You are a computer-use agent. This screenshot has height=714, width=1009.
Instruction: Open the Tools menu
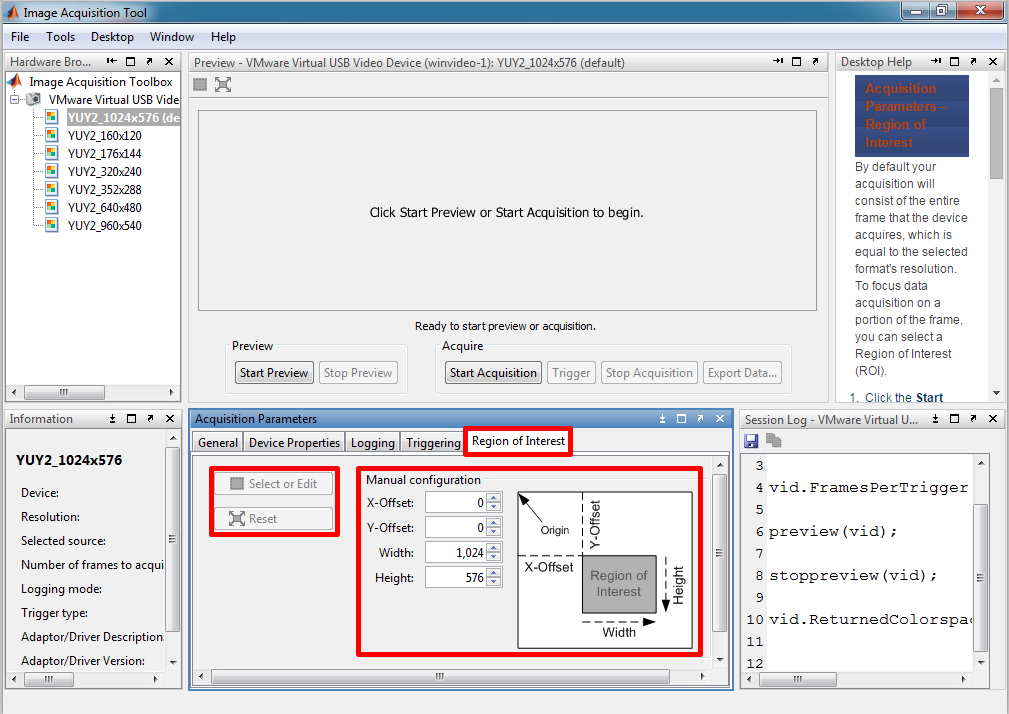[x=60, y=37]
